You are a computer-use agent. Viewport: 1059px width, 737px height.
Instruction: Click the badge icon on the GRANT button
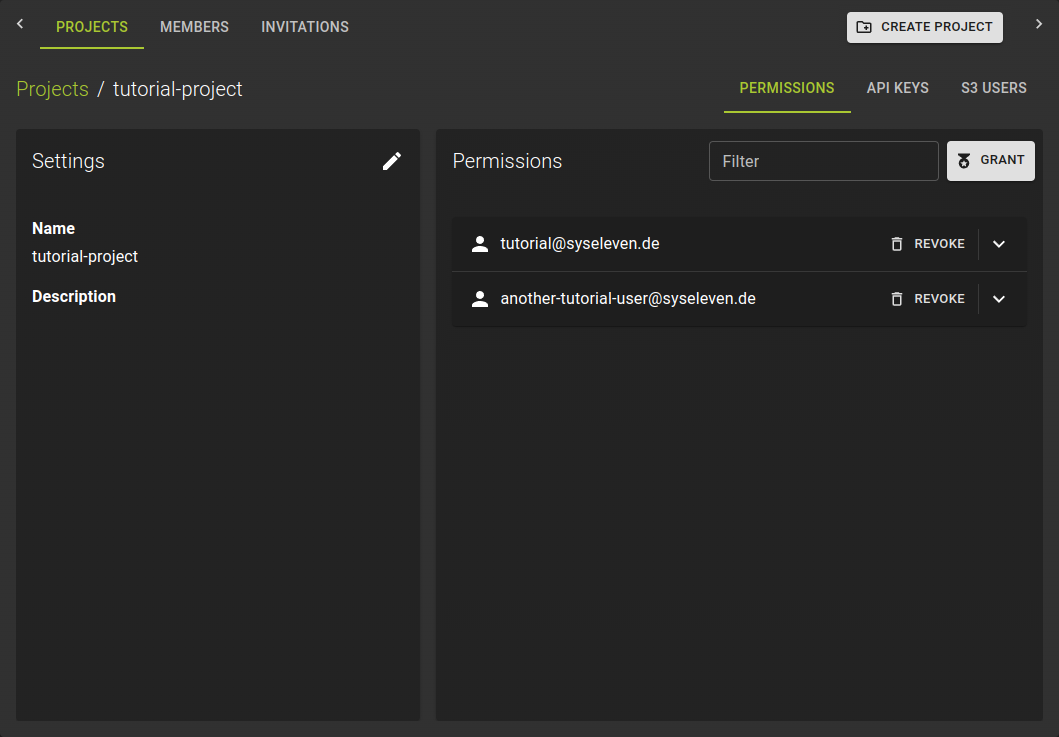[964, 160]
